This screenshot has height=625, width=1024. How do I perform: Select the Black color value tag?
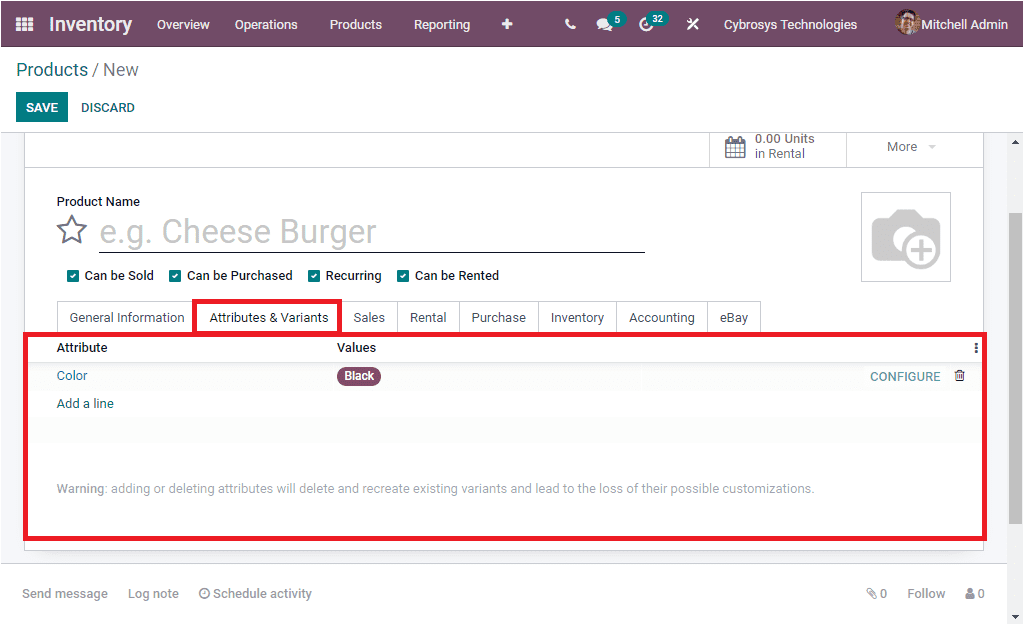(x=358, y=376)
